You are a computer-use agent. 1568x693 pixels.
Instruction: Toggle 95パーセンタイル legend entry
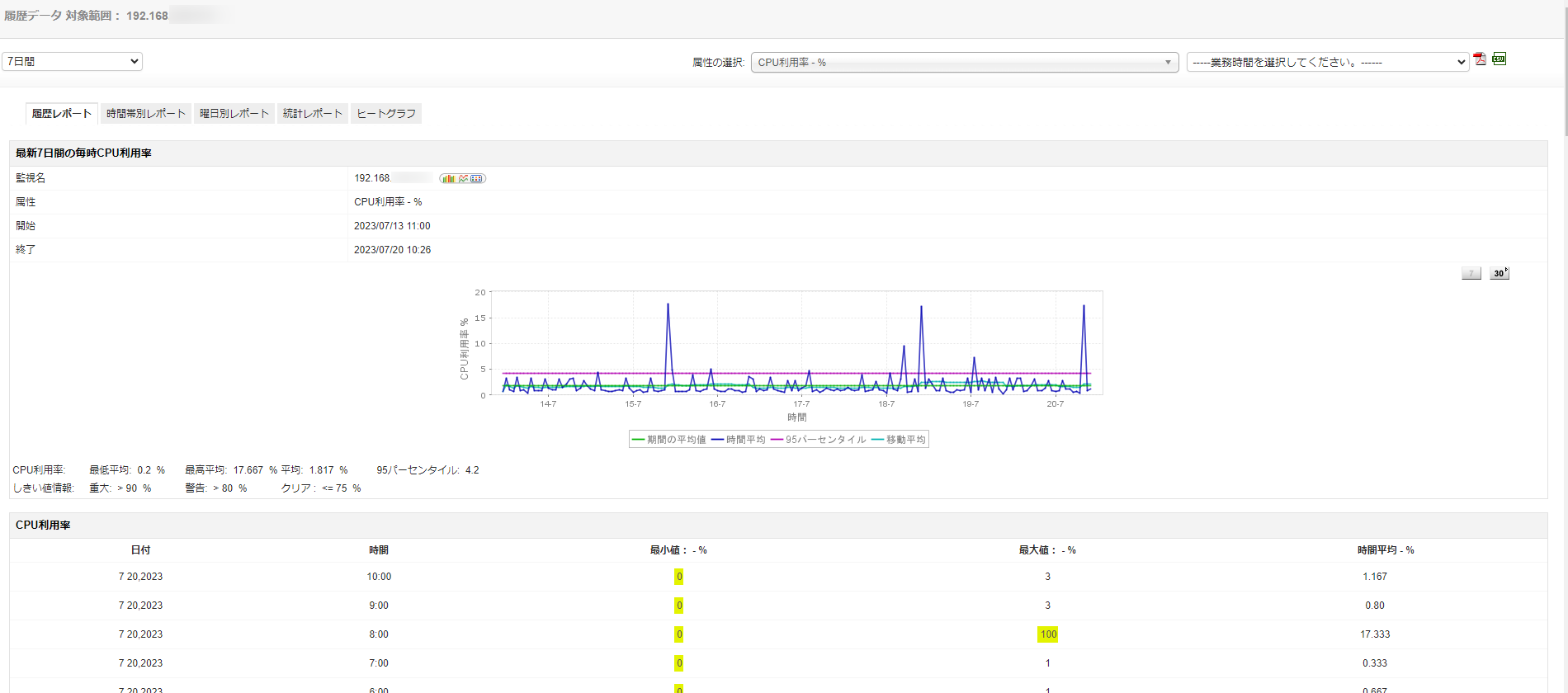819,440
